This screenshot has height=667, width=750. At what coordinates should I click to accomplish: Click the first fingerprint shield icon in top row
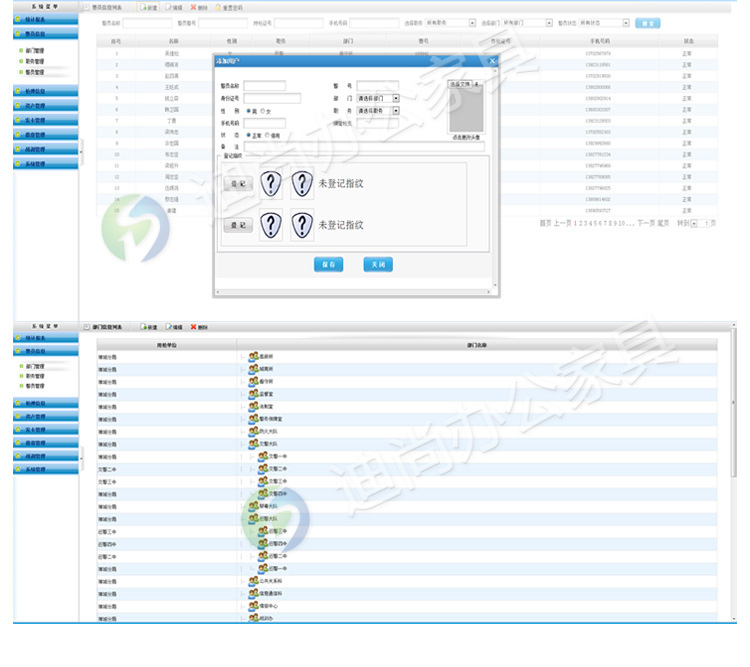[x=271, y=184]
